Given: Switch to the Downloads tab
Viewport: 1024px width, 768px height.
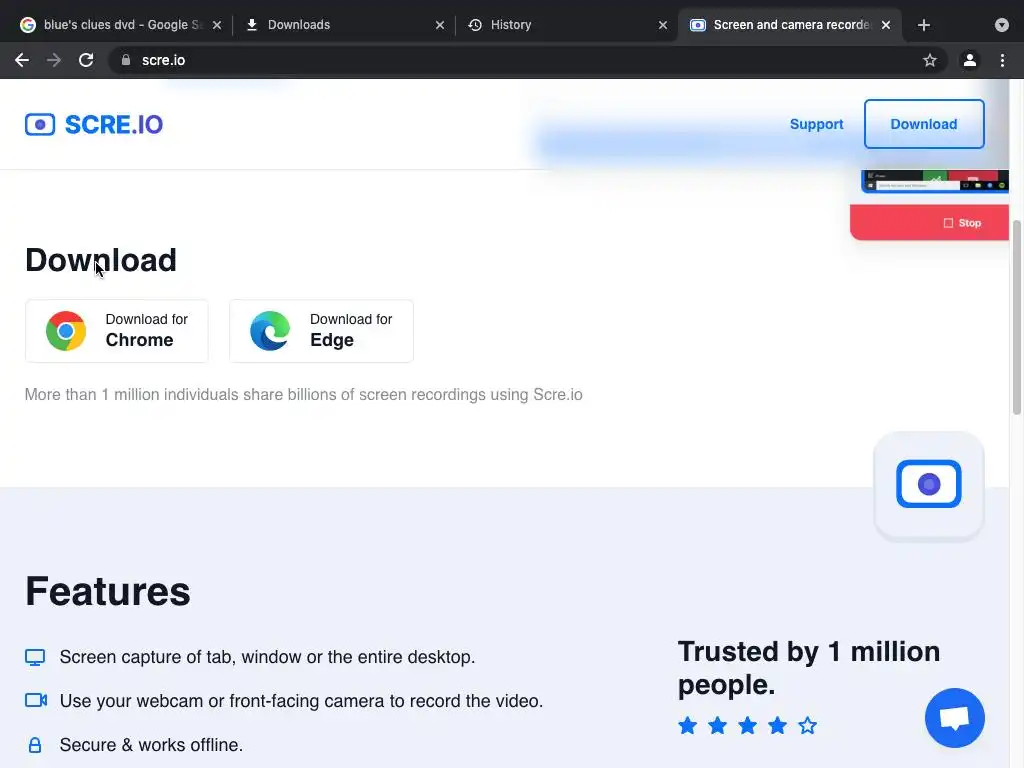Looking at the screenshot, I should pyautogui.click(x=344, y=25).
